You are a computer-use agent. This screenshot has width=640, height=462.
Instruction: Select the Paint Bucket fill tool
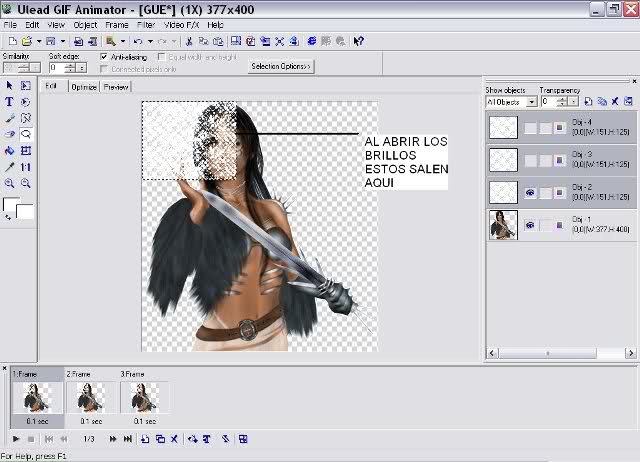pos(9,151)
